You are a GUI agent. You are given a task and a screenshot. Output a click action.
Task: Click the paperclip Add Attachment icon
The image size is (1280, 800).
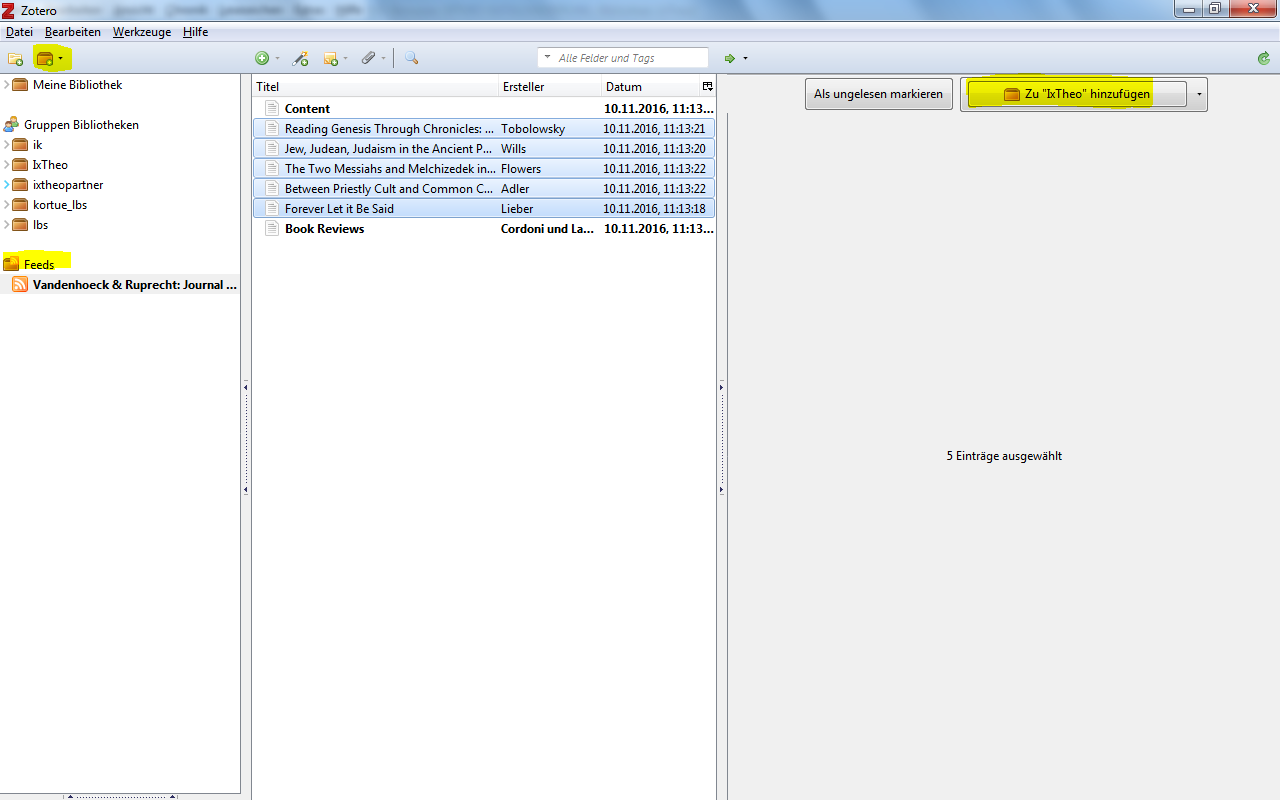tap(368, 59)
